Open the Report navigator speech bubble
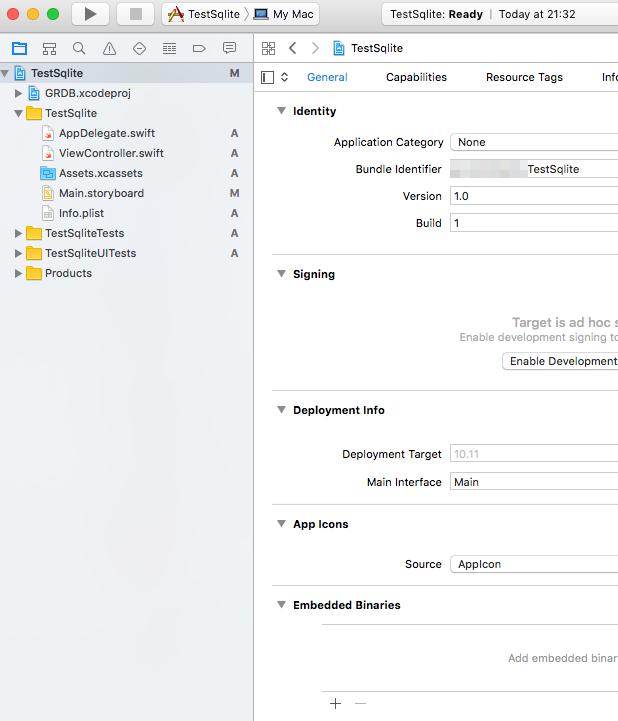Image resolution: width=618 pixels, height=721 pixels. pyautogui.click(x=229, y=48)
